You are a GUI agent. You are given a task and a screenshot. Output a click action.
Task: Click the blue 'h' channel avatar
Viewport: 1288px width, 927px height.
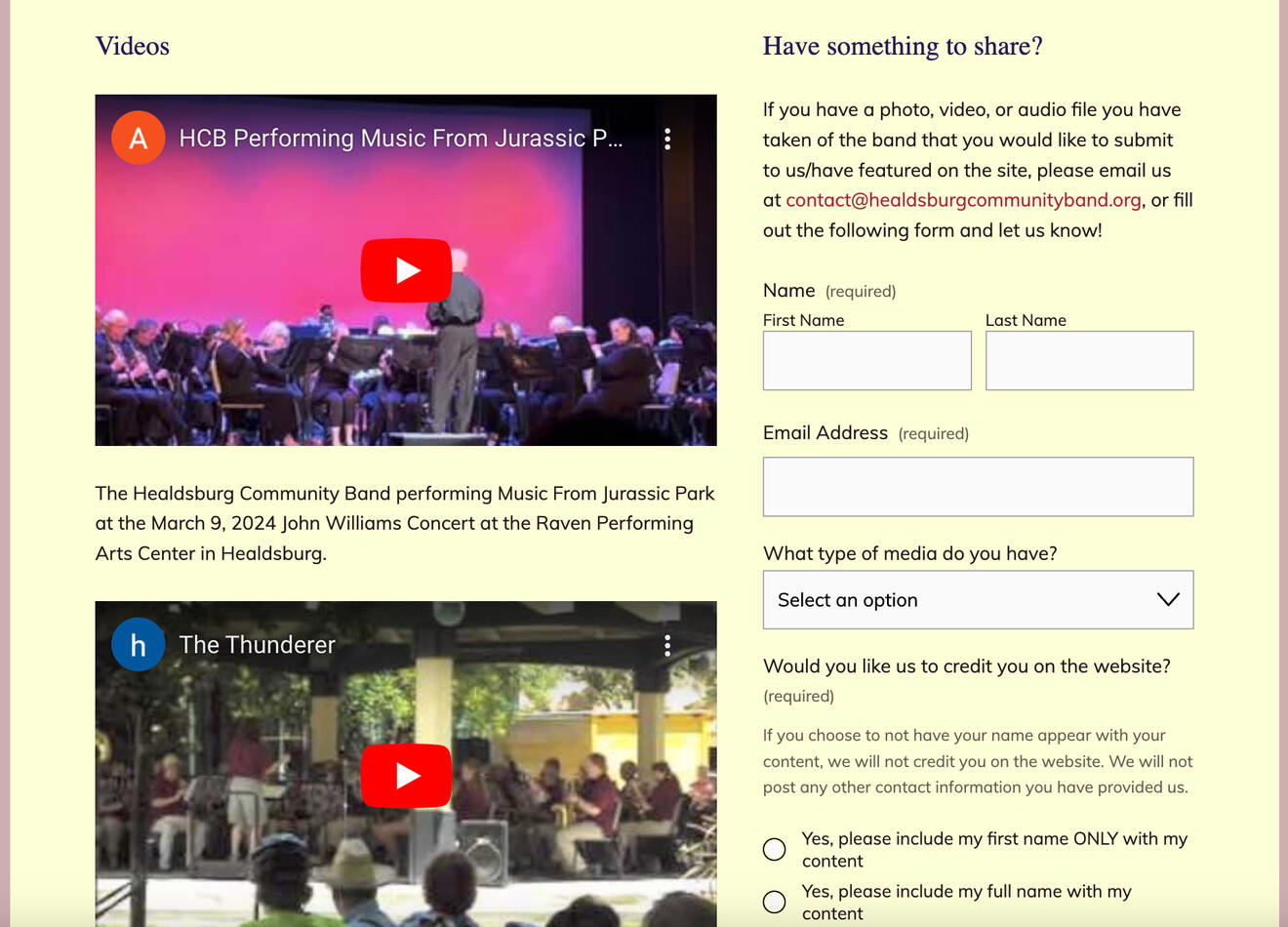138,644
